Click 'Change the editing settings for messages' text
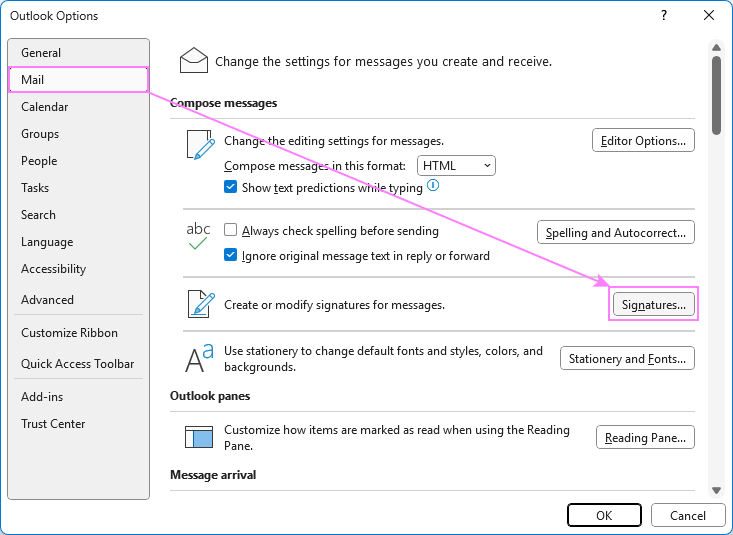Viewport: 733px width, 535px height. pos(334,141)
